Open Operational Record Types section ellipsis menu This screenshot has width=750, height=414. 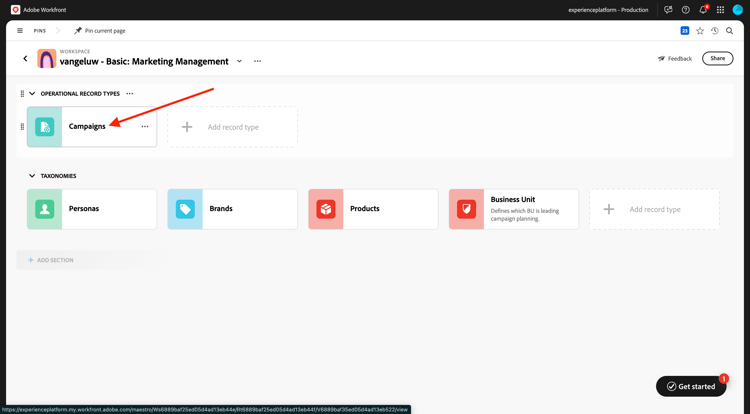click(130, 94)
